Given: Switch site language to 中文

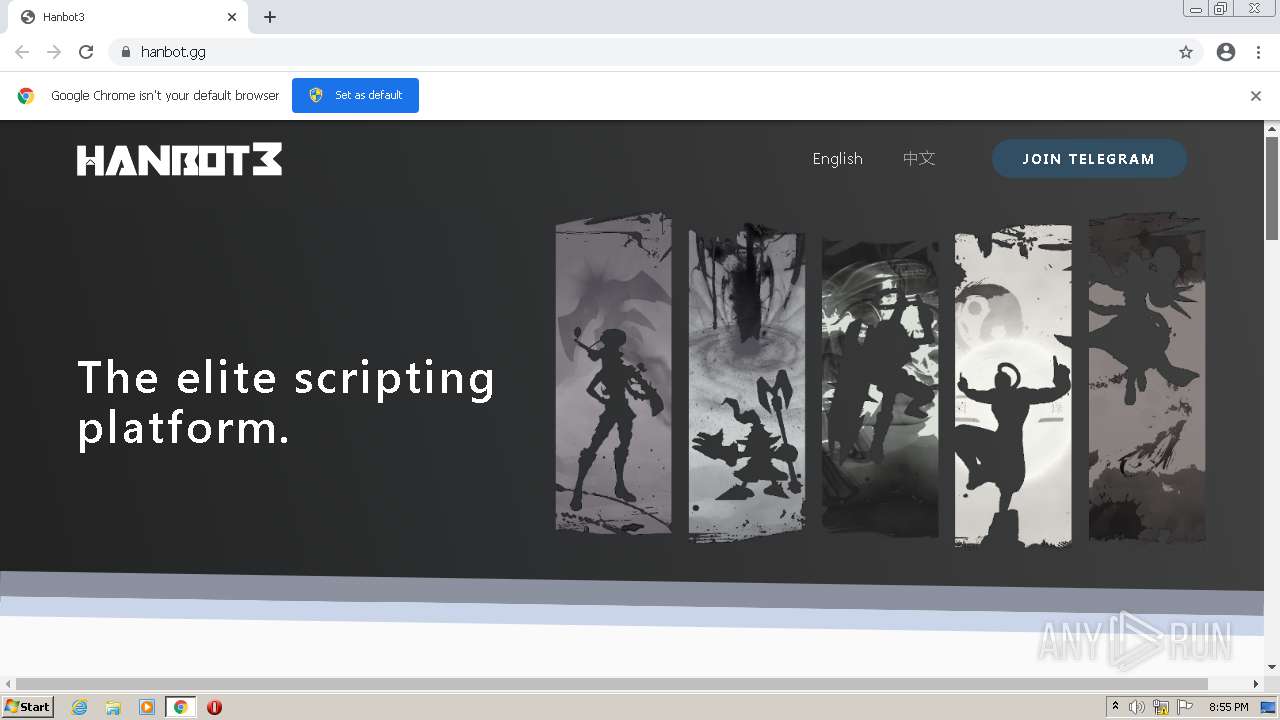Looking at the screenshot, I should pos(918,159).
